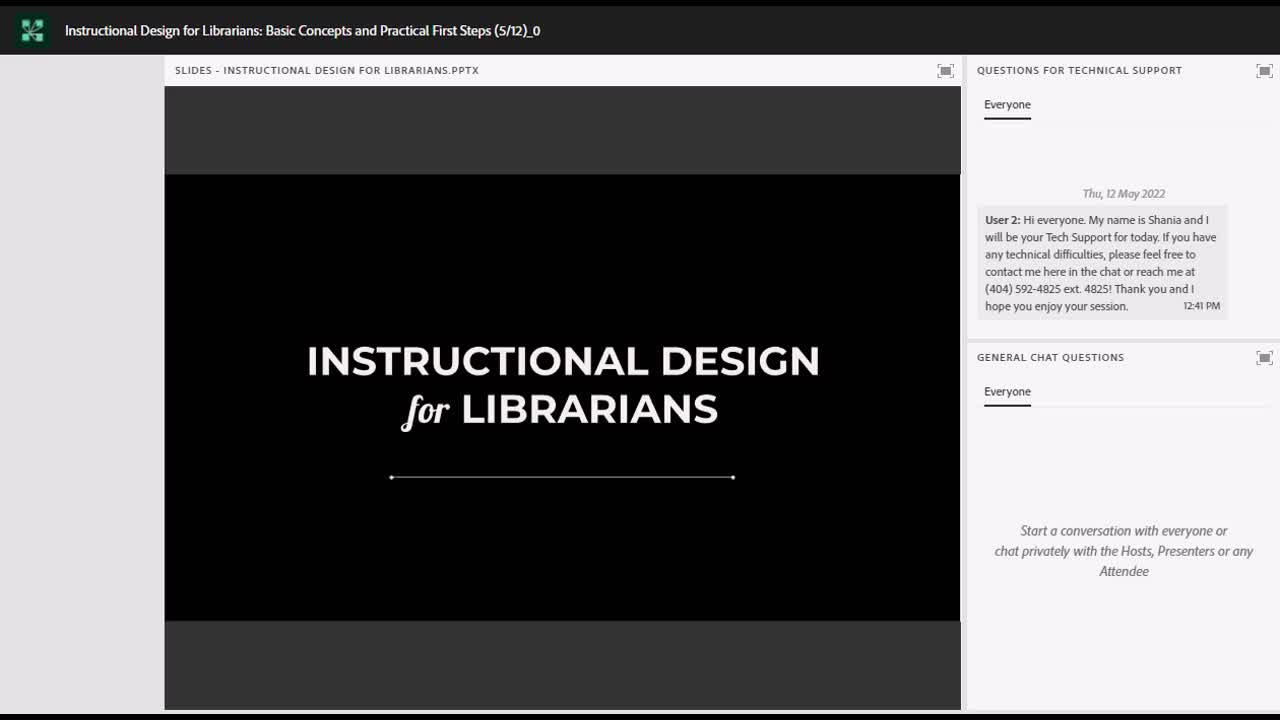
Task: Click the dark gray bar below the slide
Action: 562,665
